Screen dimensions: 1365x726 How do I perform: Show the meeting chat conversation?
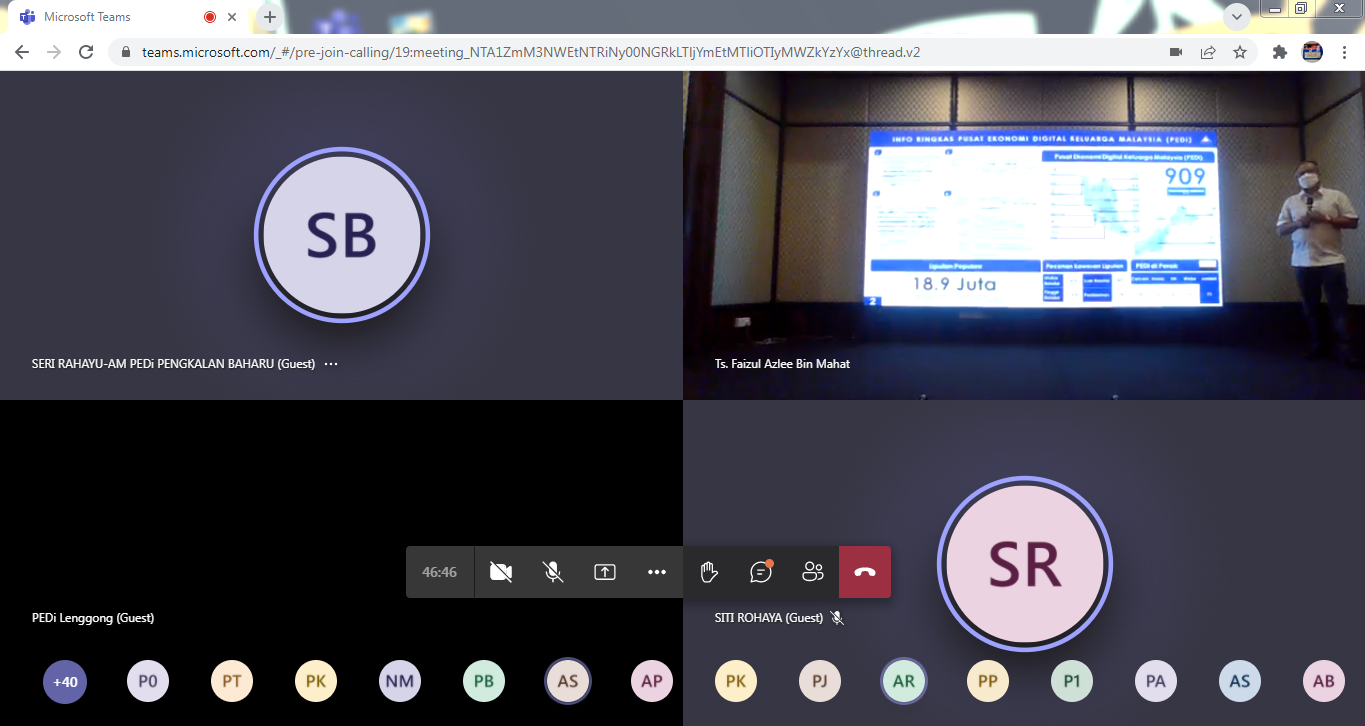coord(761,572)
